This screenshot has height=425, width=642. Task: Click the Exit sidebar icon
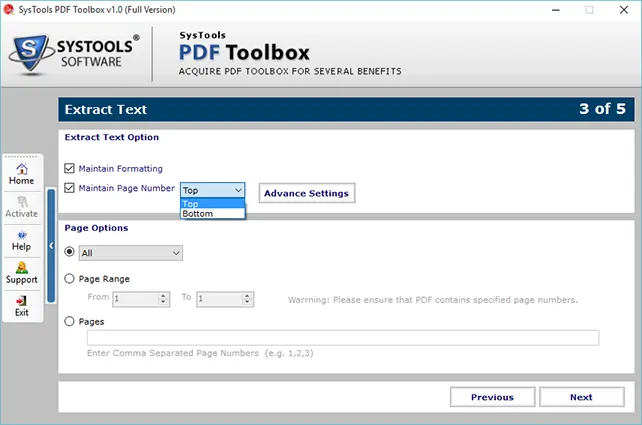tap(22, 306)
